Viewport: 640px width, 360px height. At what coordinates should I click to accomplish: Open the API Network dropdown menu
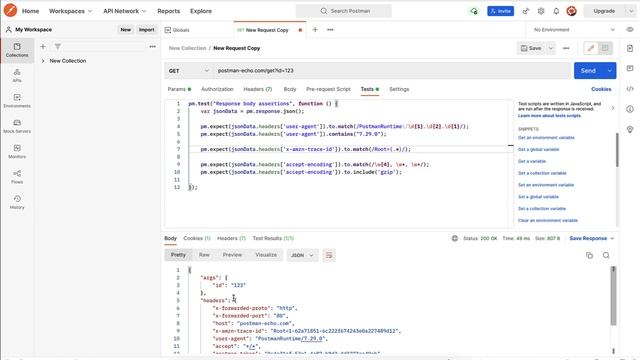(x=124, y=11)
